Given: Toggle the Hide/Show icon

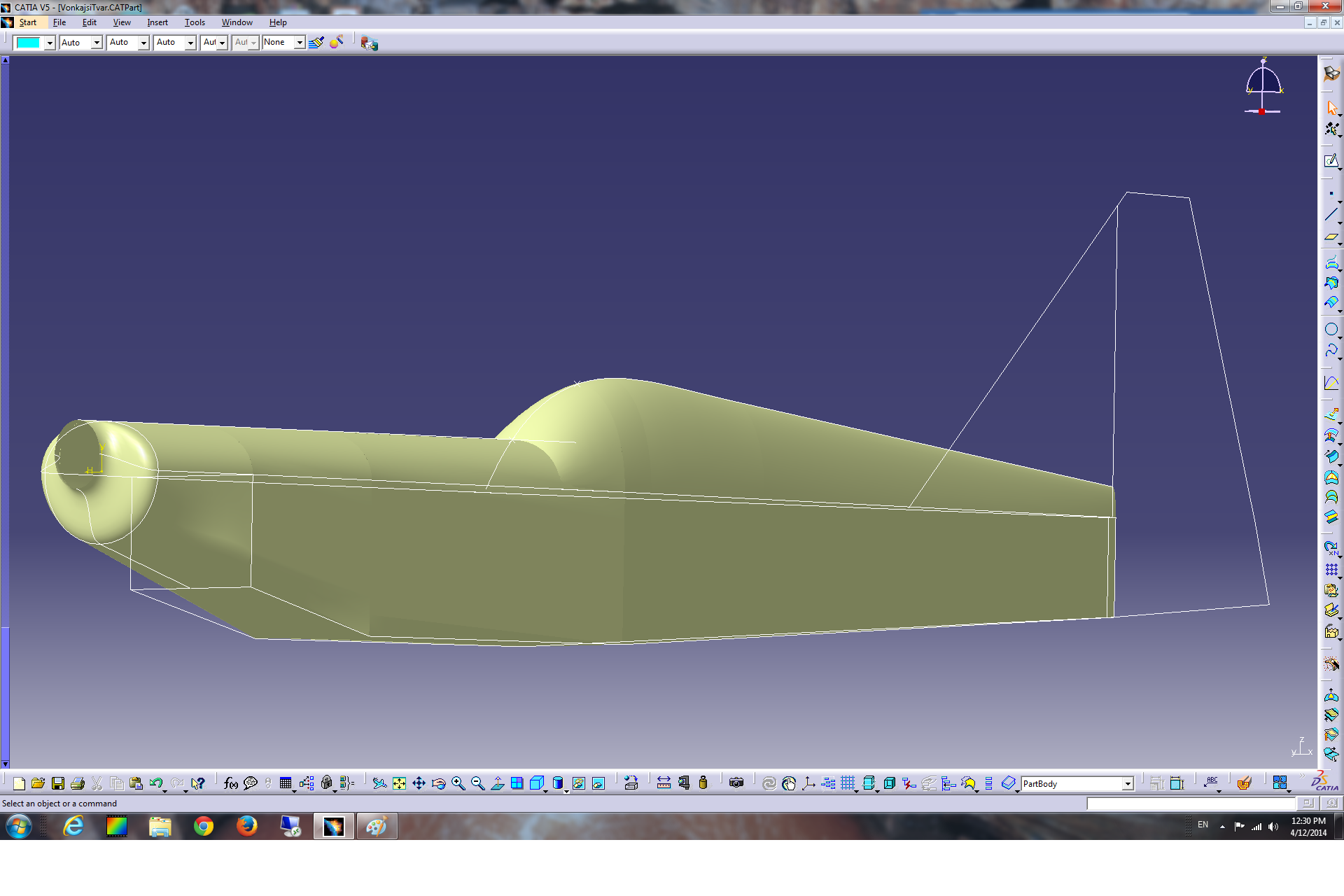Looking at the screenshot, I should [578, 783].
